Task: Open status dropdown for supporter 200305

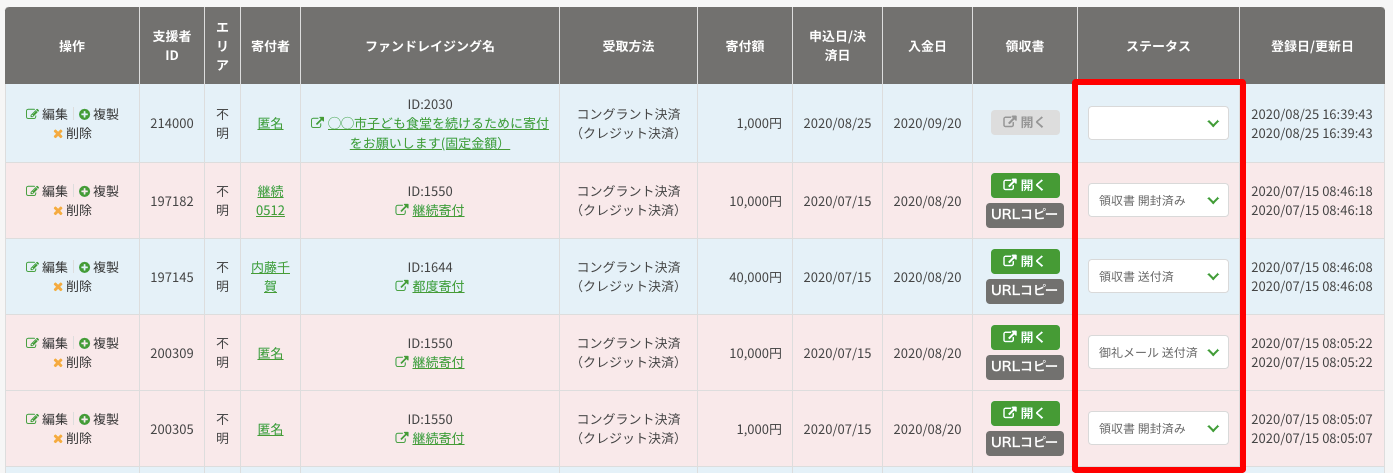Action: tap(1158, 428)
